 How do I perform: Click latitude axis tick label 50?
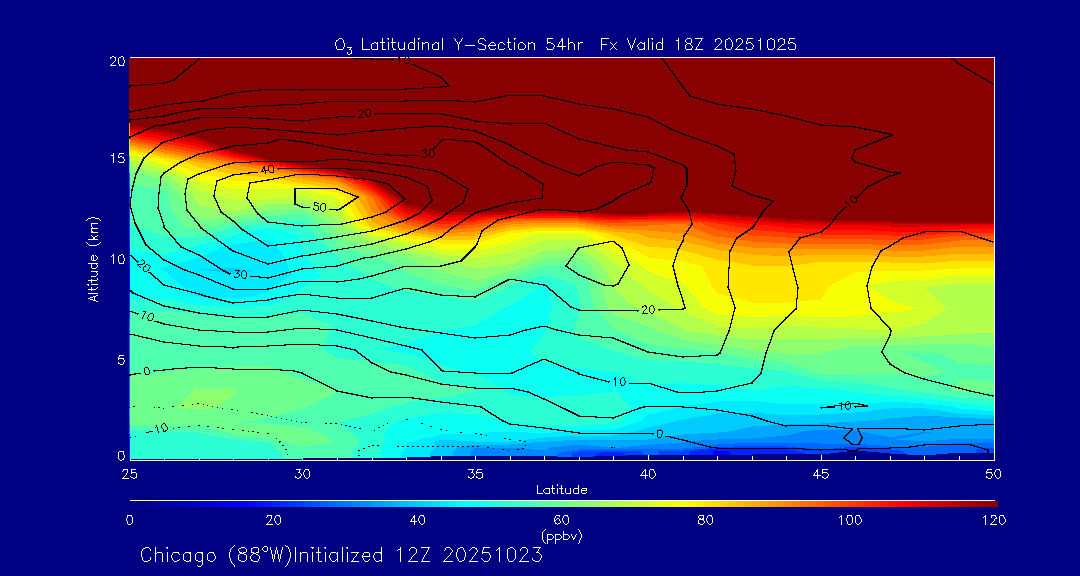click(x=993, y=474)
